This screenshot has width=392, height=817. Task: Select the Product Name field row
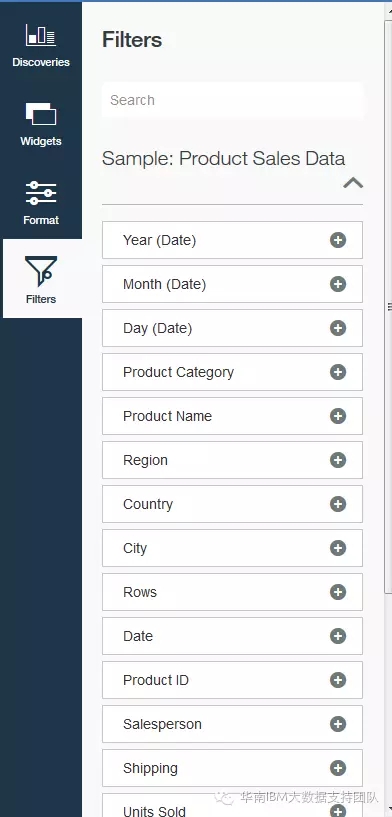click(x=232, y=416)
